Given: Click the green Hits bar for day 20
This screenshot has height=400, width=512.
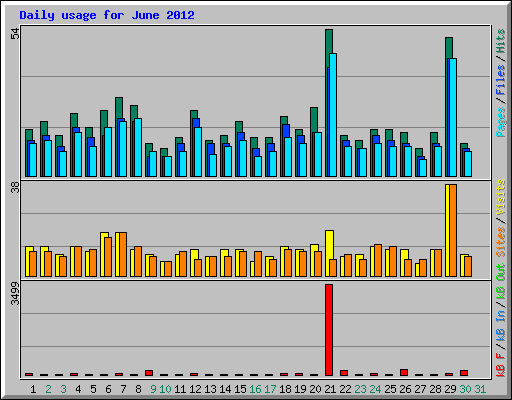Looking at the screenshot, I should [x=314, y=120].
